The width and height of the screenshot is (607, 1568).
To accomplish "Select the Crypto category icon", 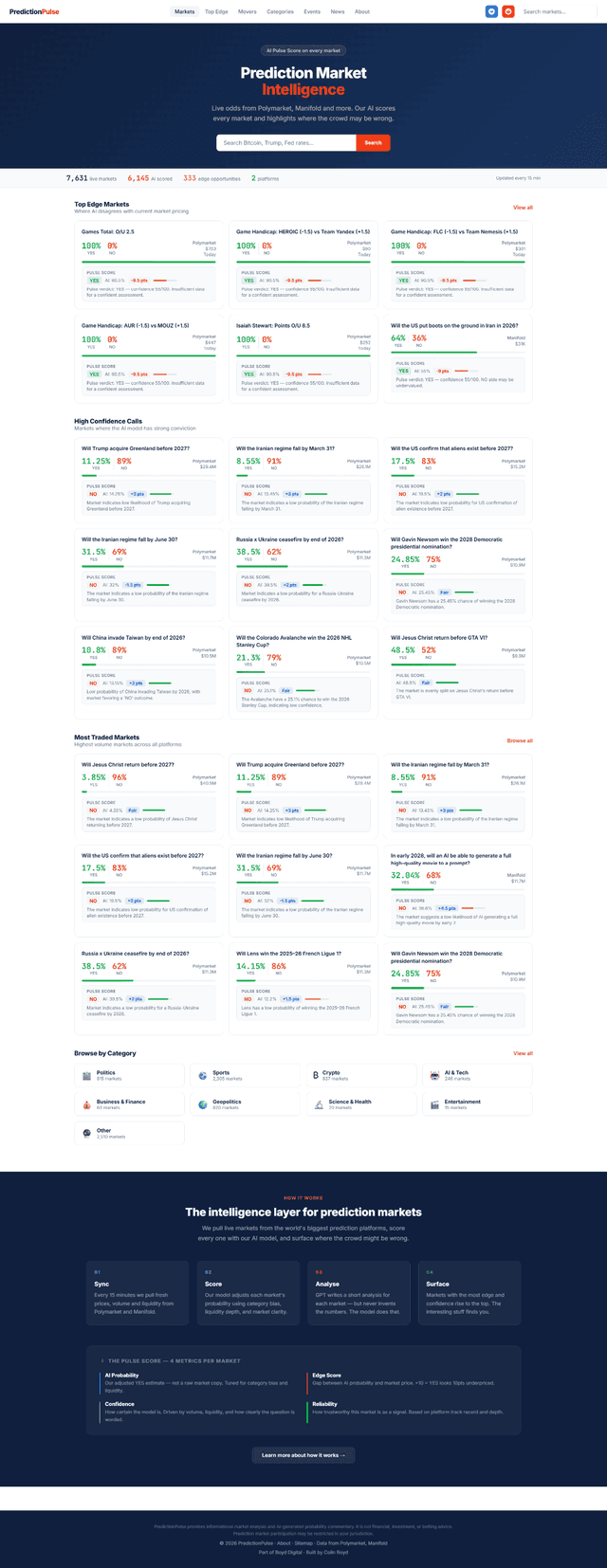I will (x=314, y=1075).
